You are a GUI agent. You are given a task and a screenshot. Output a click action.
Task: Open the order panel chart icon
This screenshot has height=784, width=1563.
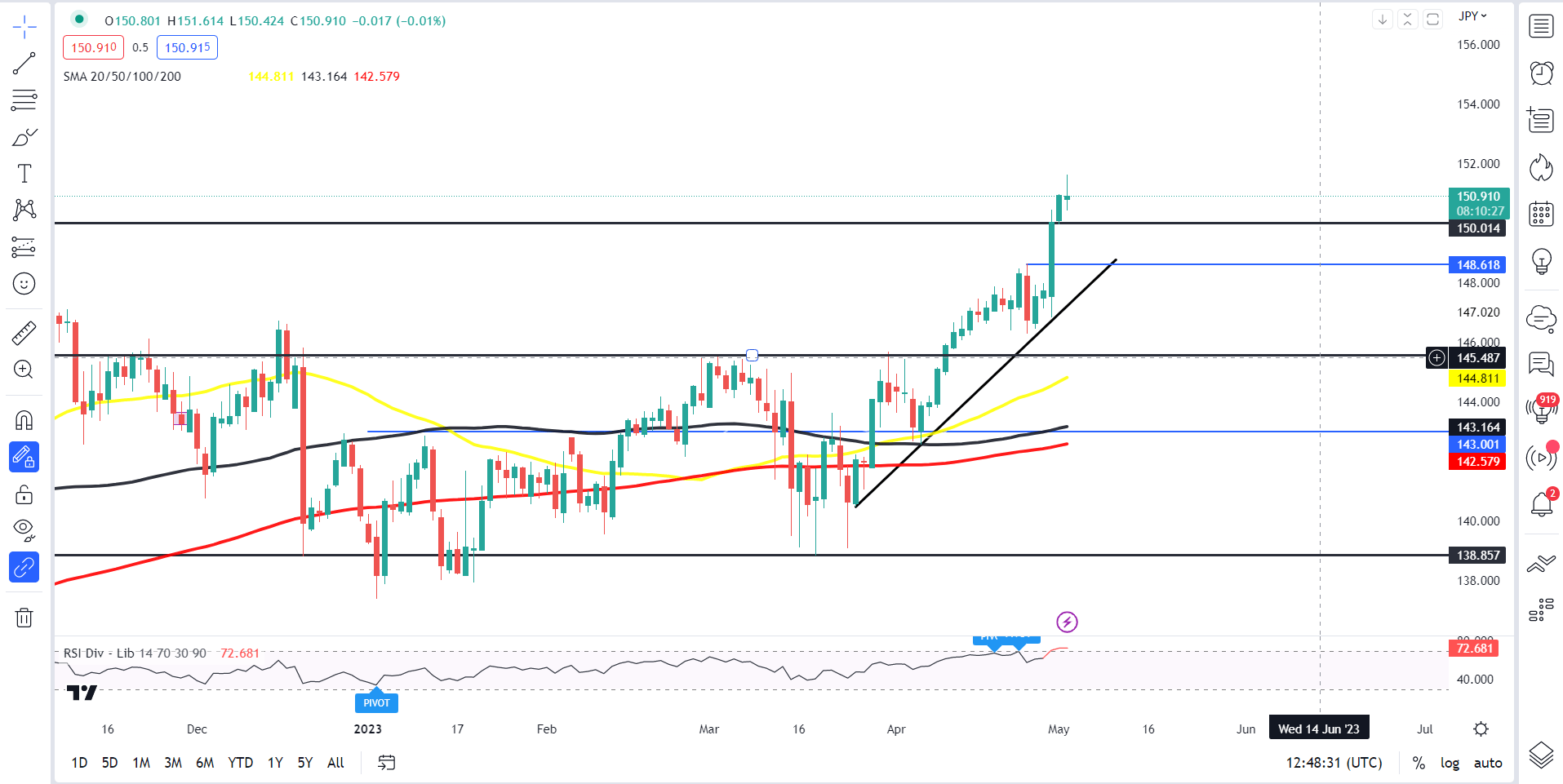tap(1541, 563)
